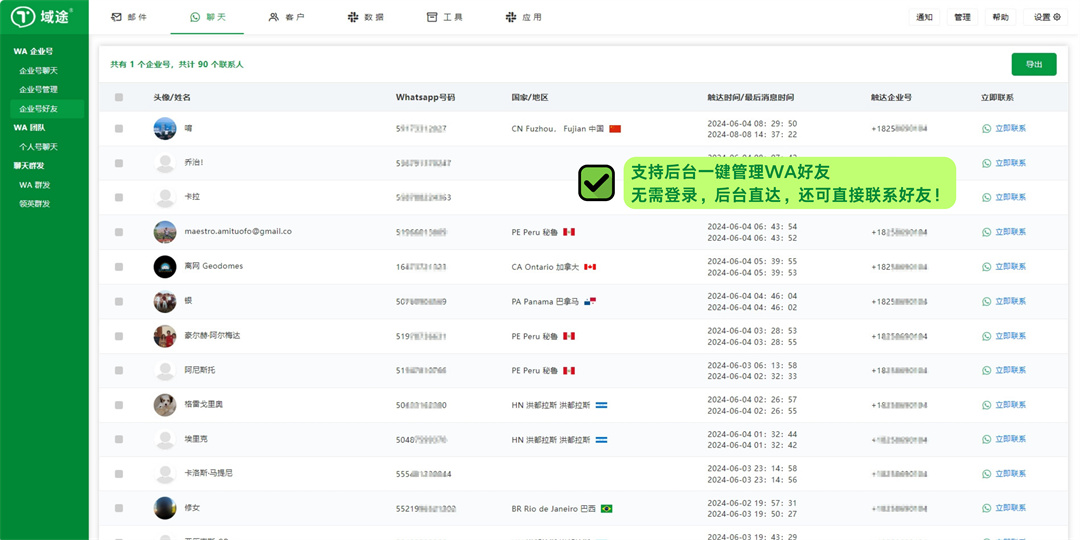Image resolution: width=1080 pixels, height=540 pixels.
Task: Open the 客户 customers tab
Action: click(286, 17)
